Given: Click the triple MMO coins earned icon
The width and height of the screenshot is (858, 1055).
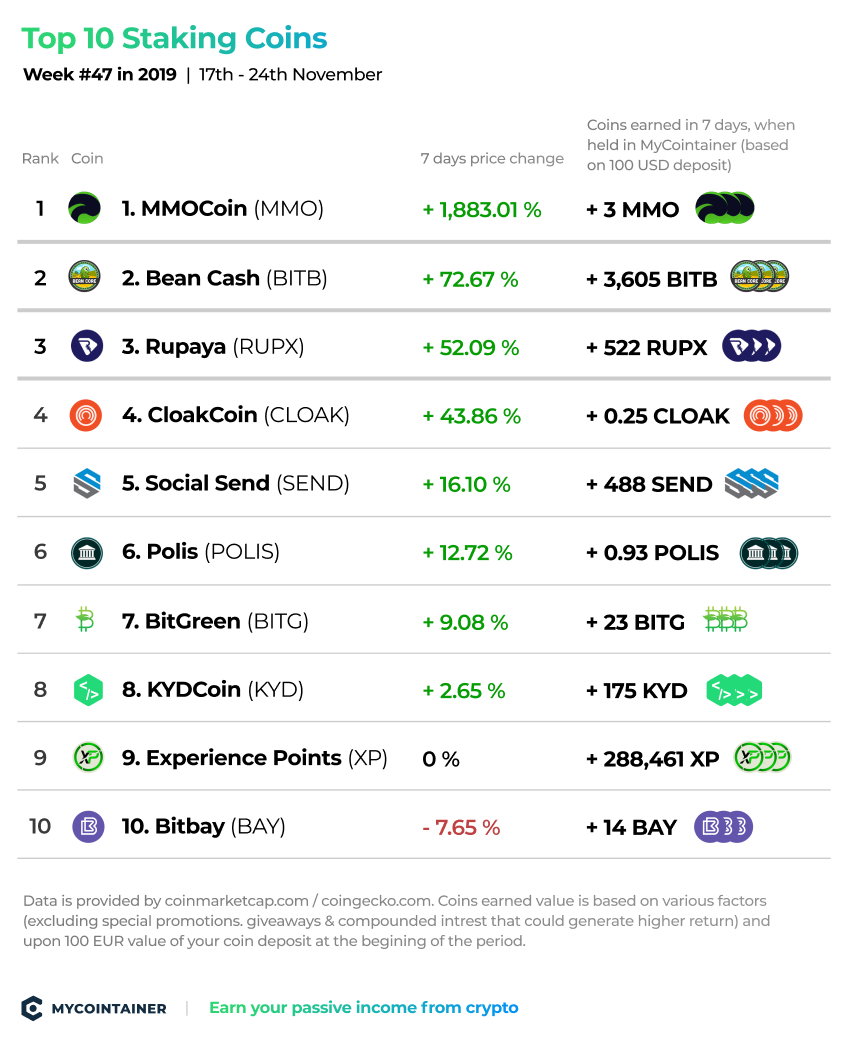Looking at the screenshot, I should tap(724, 208).
